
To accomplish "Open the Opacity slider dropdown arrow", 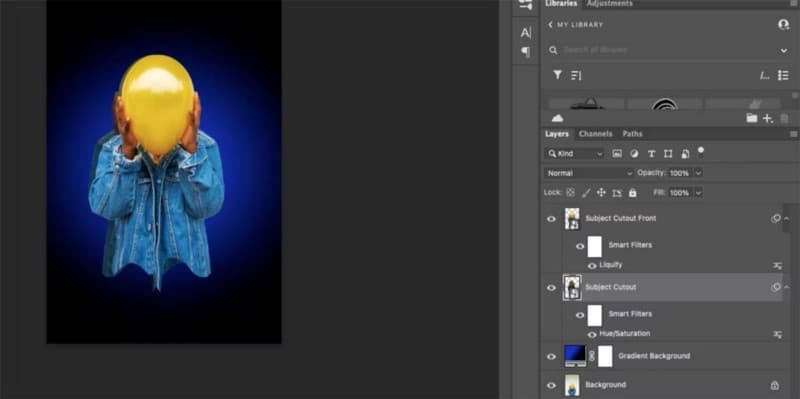I will click(698, 173).
